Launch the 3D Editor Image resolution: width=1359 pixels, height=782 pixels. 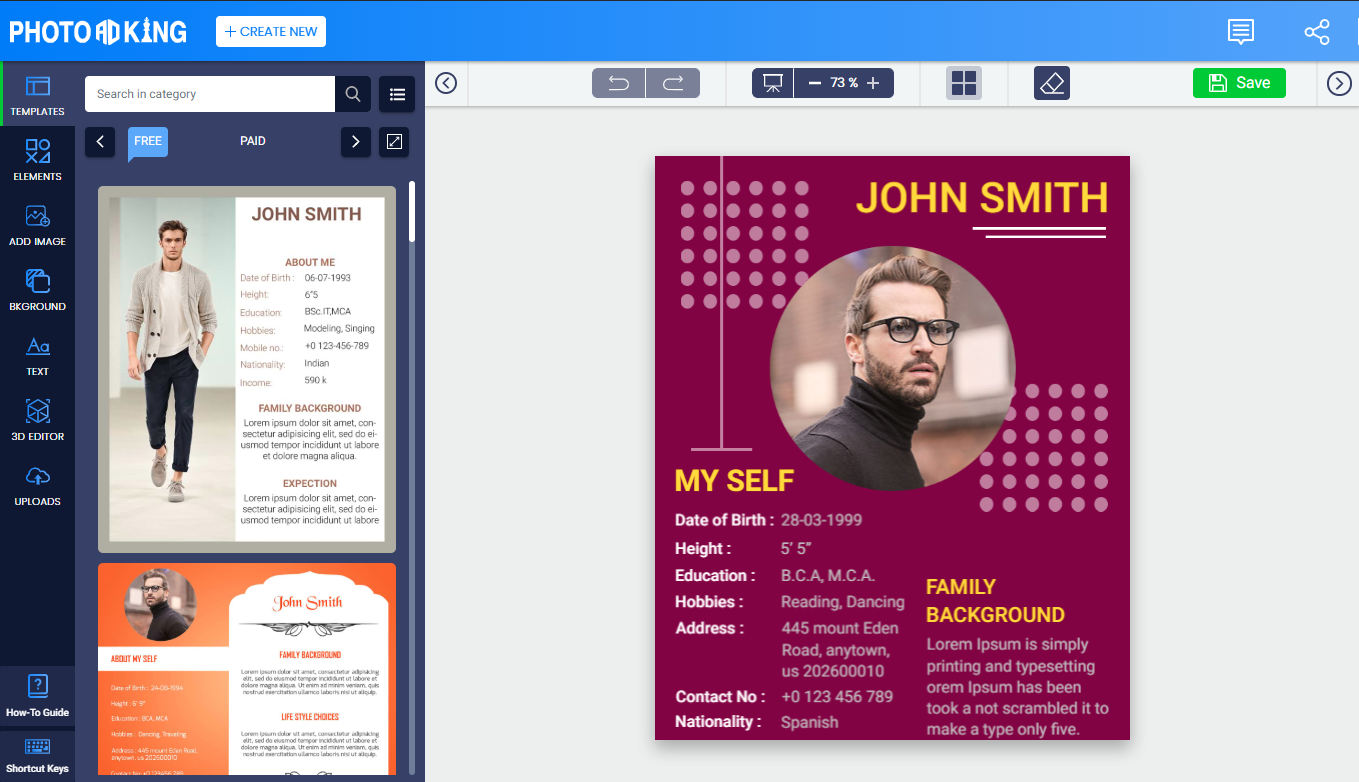pos(37,420)
